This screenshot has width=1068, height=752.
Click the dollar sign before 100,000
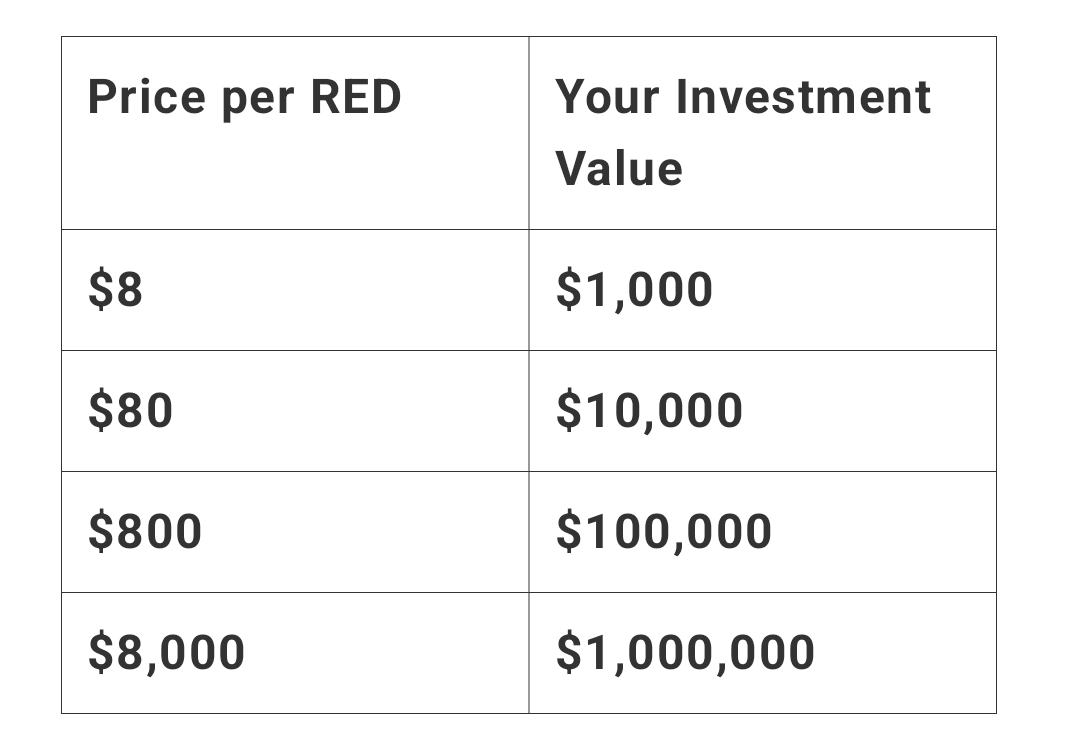pyautogui.click(x=569, y=531)
